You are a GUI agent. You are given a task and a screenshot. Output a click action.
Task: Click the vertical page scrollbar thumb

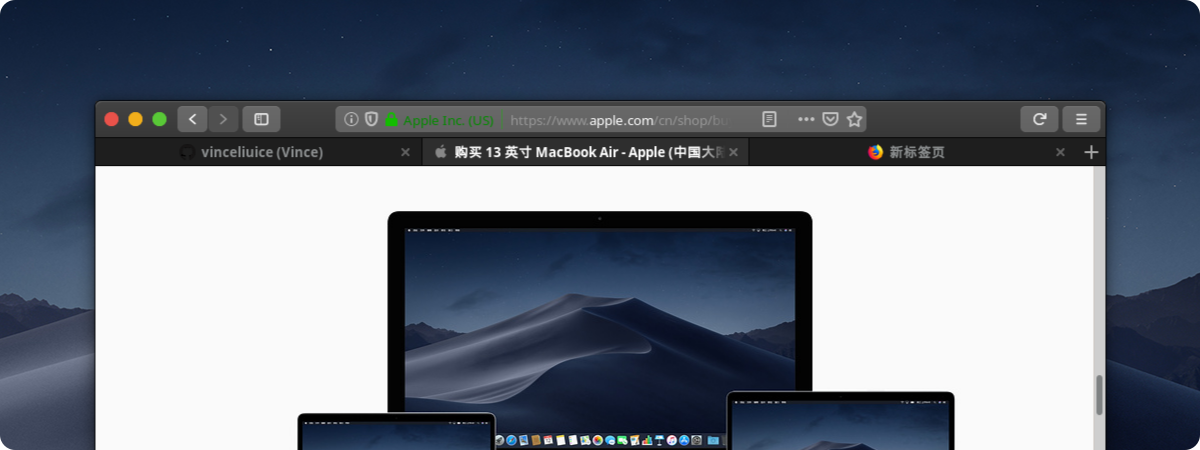coord(1100,395)
